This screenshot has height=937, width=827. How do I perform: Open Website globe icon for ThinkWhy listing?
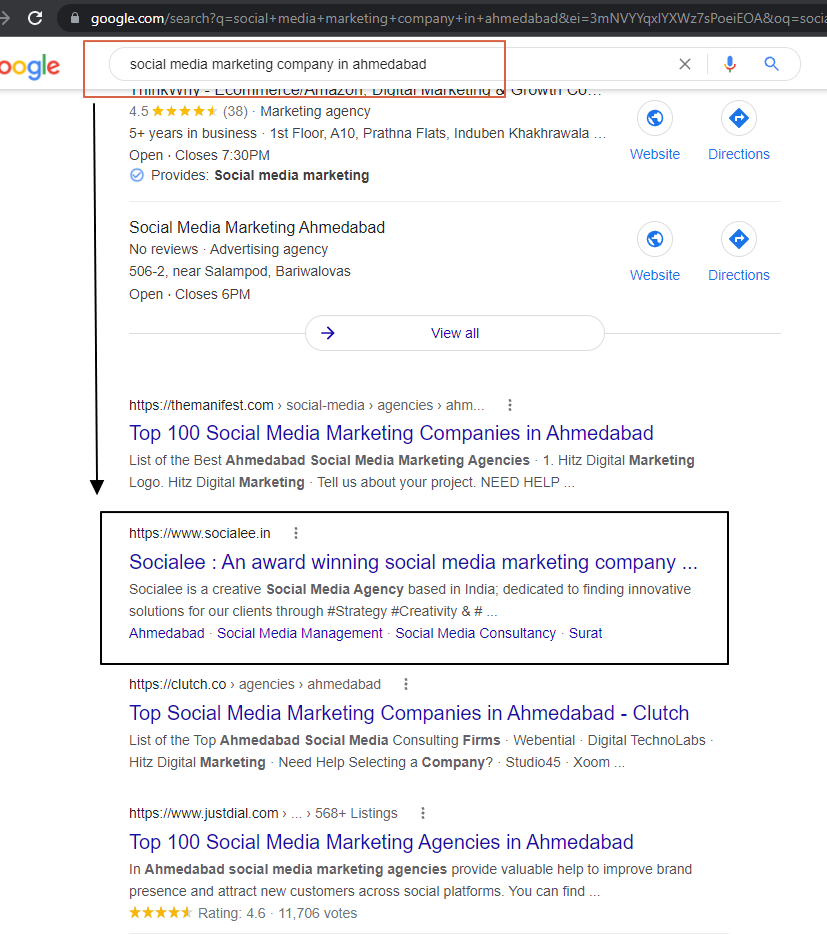[655, 119]
